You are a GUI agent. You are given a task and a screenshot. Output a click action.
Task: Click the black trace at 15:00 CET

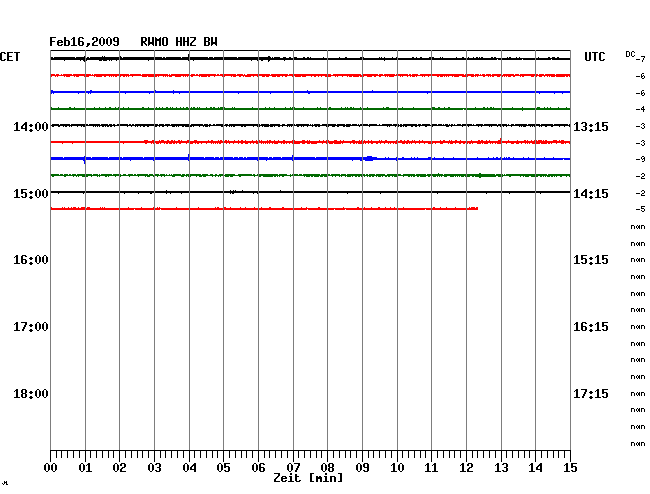[x=310, y=192]
